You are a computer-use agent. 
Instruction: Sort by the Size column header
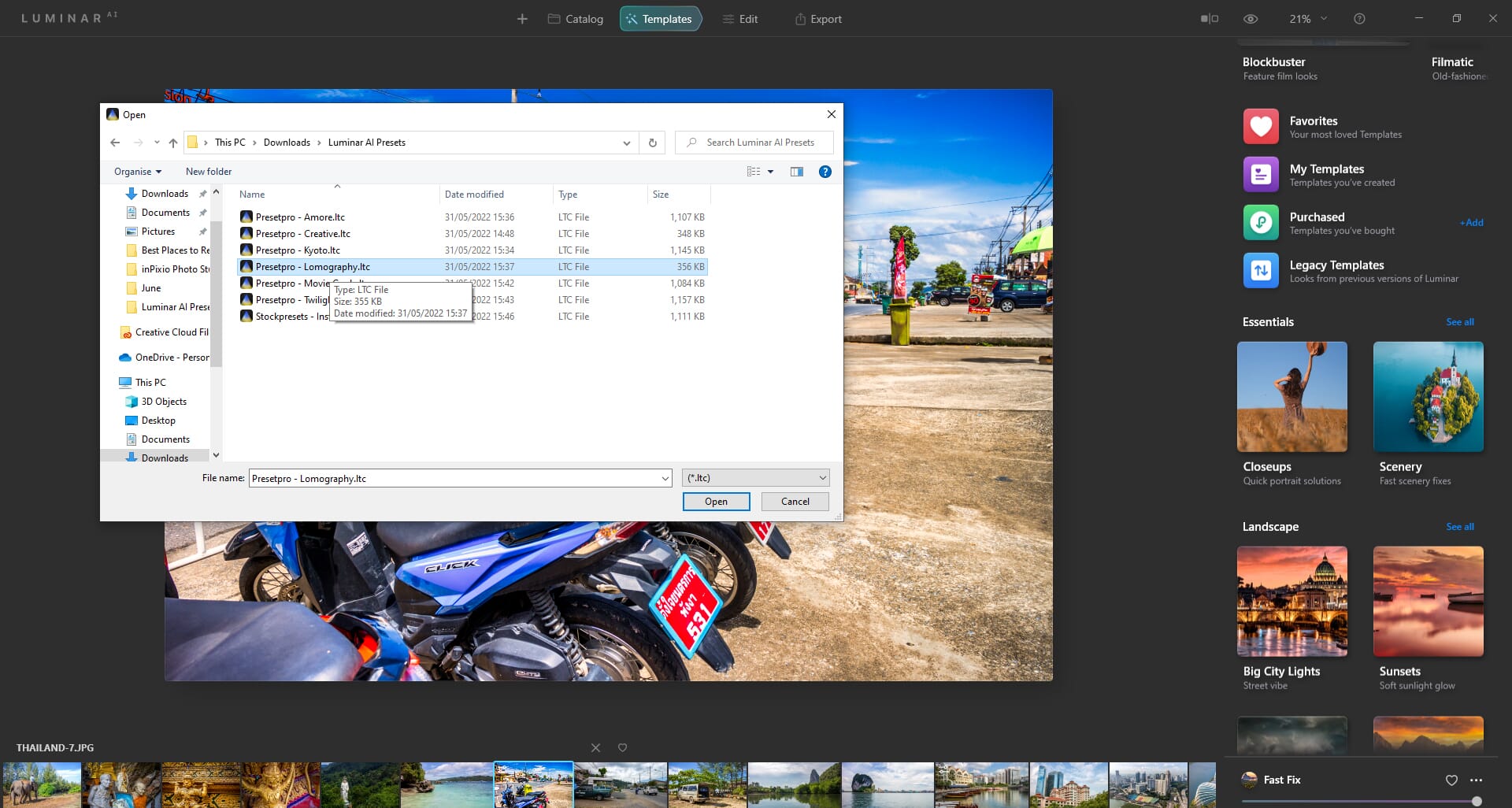point(678,195)
